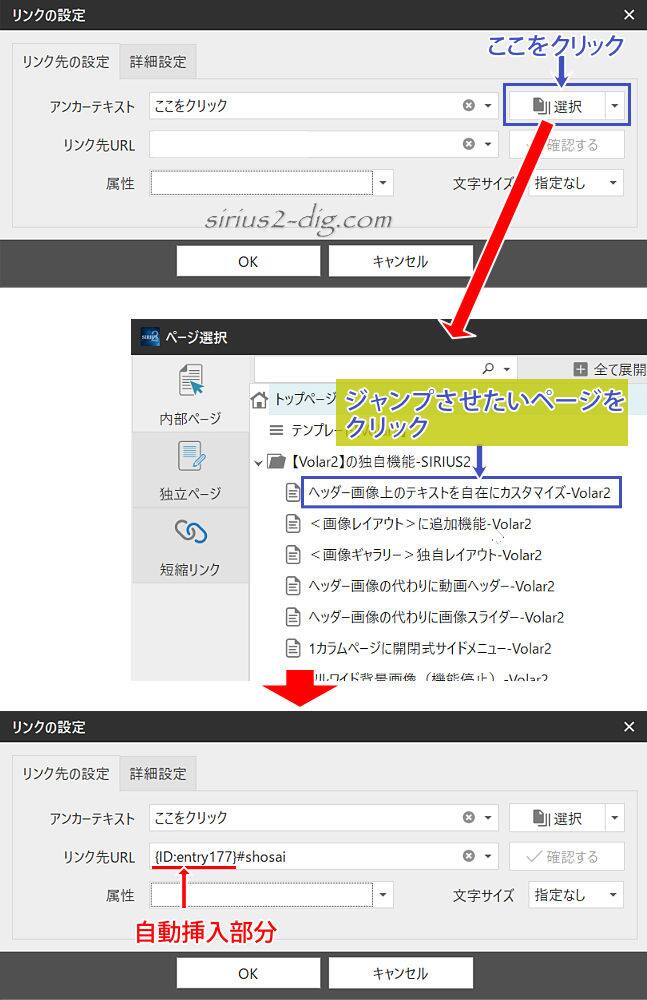This screenshot has height=1000, width=647.
Task: Click the empty リンク先URL input field
Action: tap(305, 144)
